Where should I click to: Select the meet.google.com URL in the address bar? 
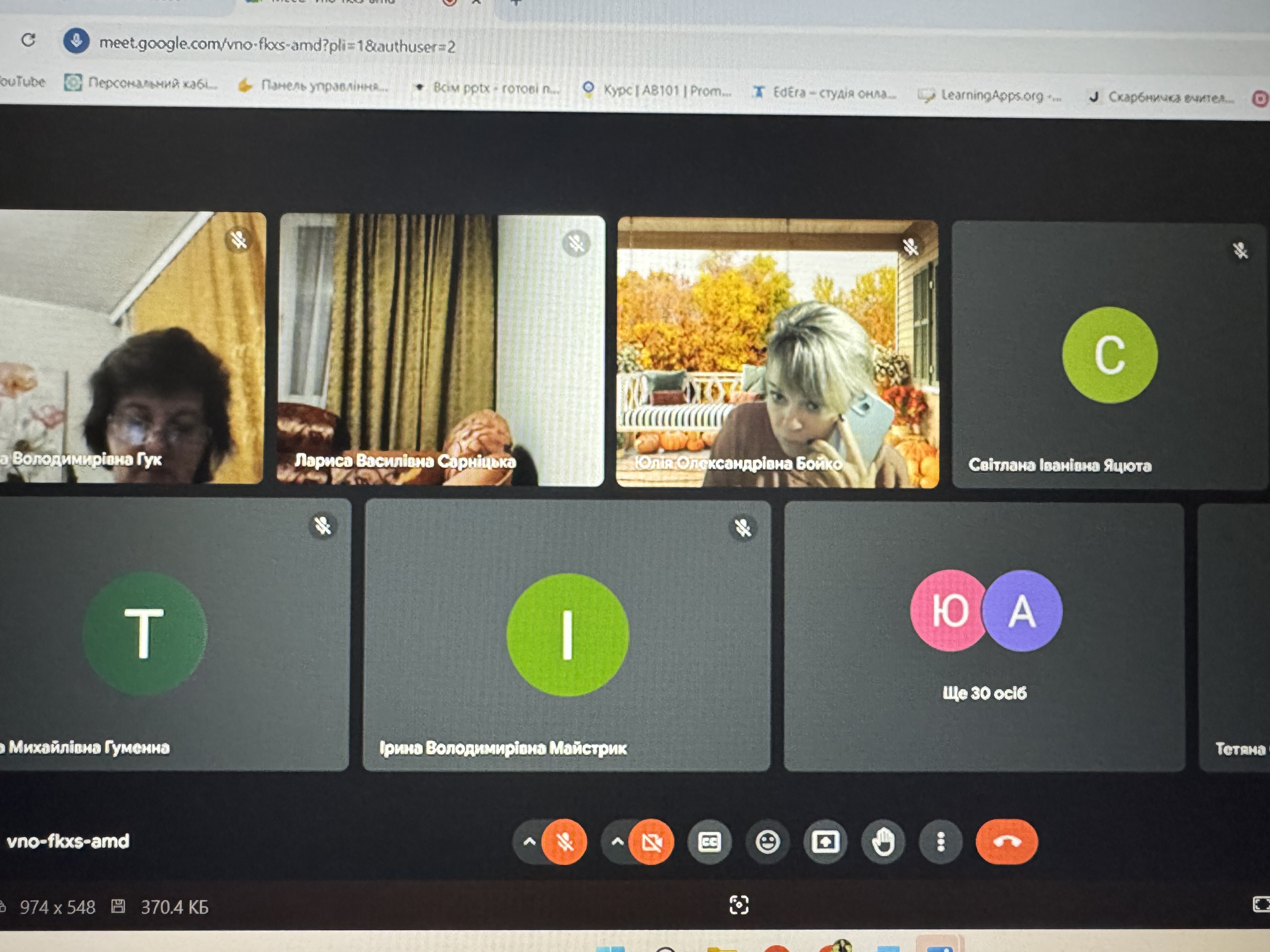click(277, 45)
